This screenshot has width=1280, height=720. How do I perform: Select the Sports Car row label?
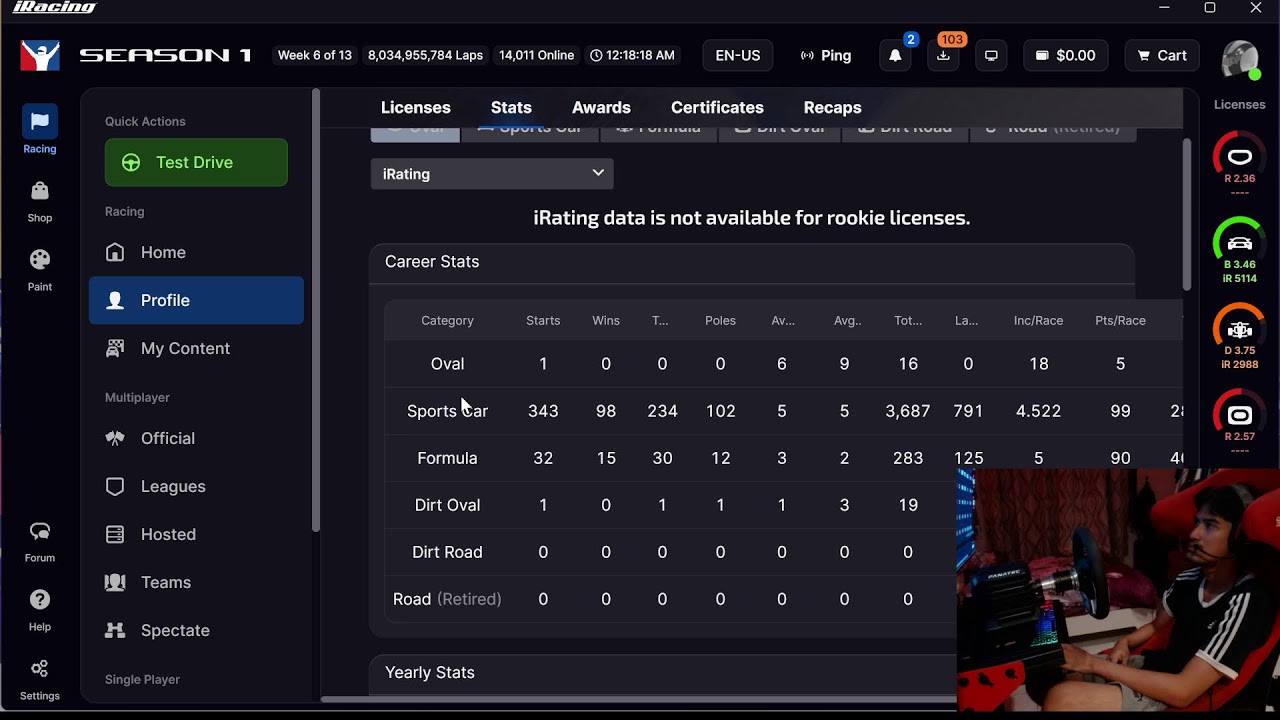pyautogui.click(x=447, y=411)
